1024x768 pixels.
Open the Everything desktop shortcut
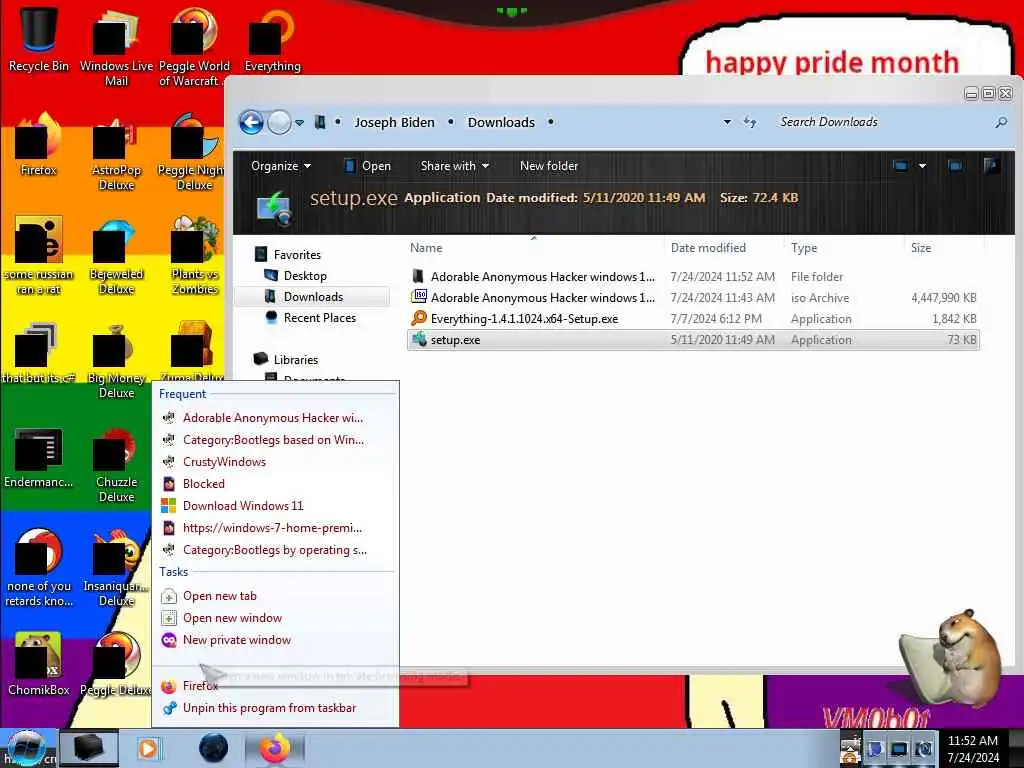pyautogui.click(x=272, y=39)
